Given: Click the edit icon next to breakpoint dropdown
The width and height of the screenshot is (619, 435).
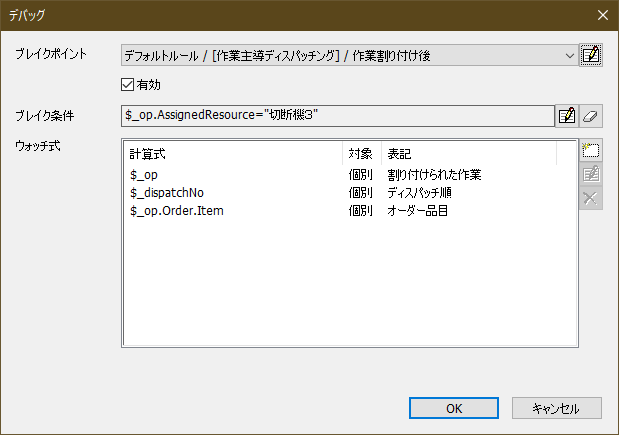Looking at the screenshot, I should pos(591,55).
